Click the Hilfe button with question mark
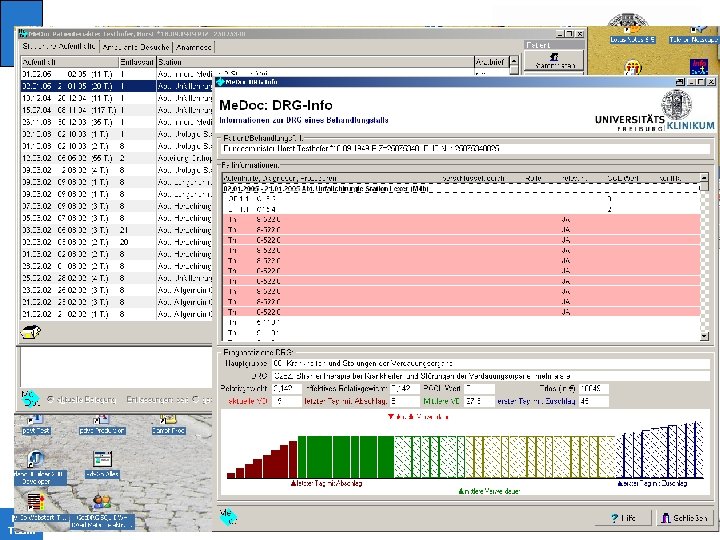720x540 pixels. 624,518
